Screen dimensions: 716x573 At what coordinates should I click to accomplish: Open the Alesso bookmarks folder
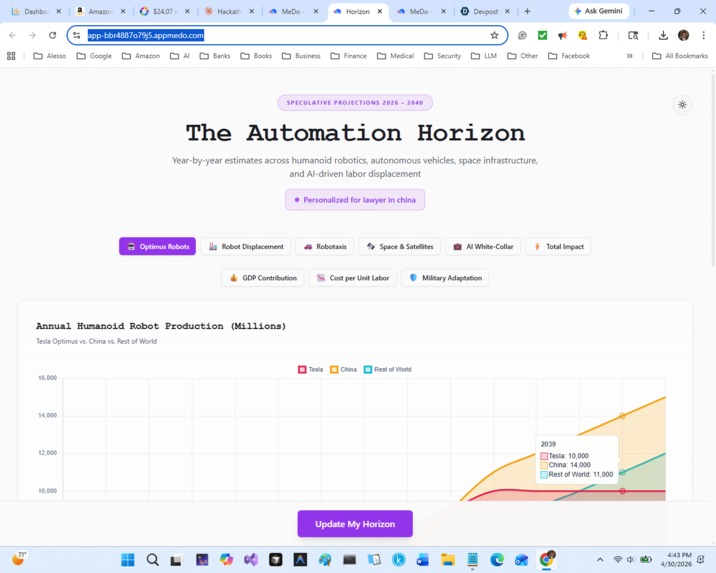[x=50, y=56]
